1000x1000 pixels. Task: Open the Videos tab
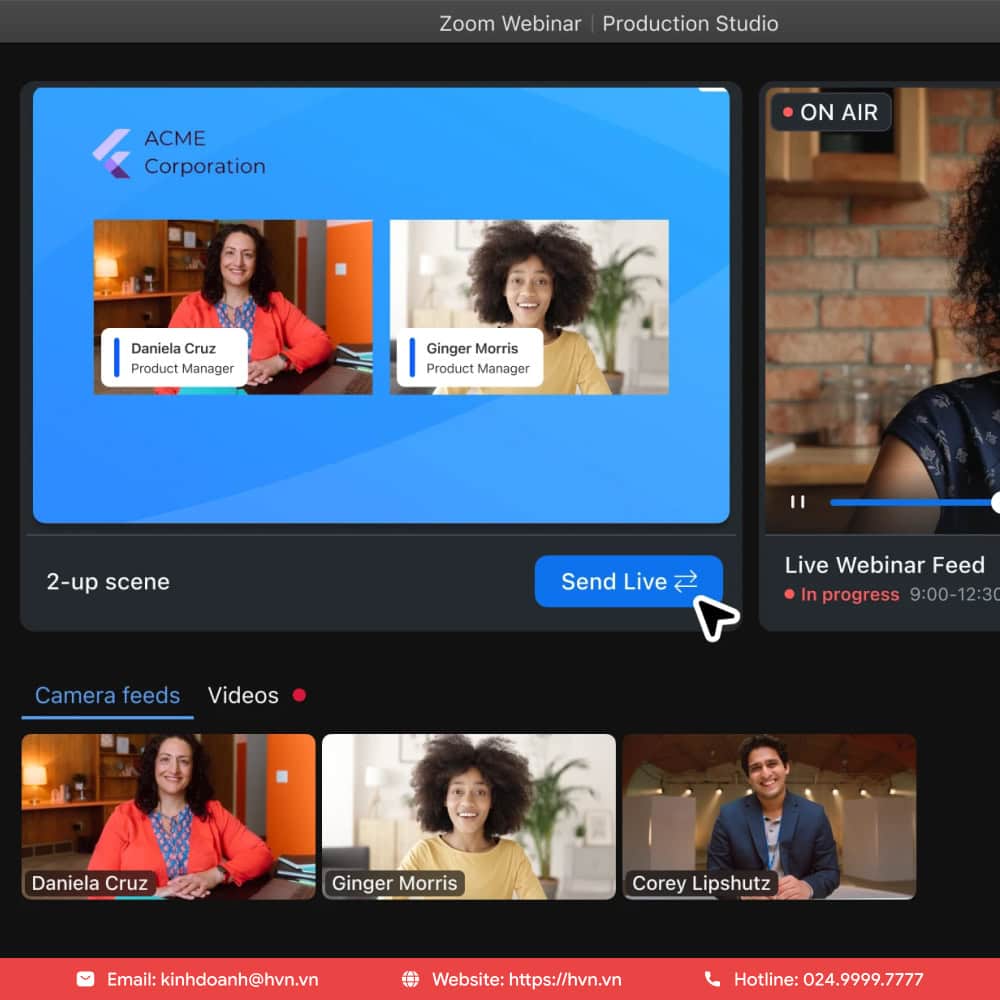pyautogui.click(x=243, y=695)
